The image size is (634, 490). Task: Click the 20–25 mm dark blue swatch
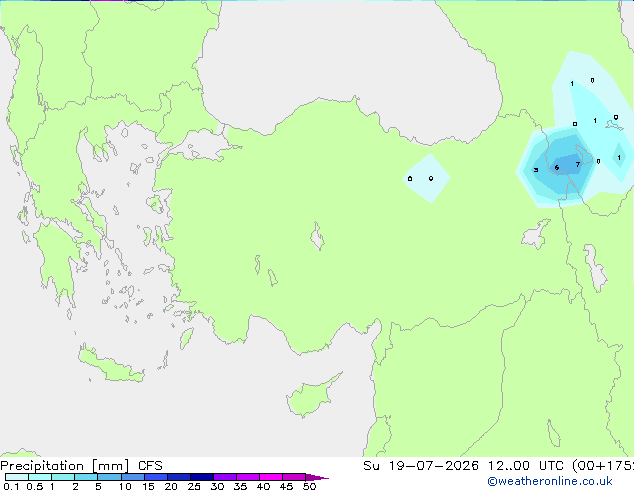click(179, 477)
